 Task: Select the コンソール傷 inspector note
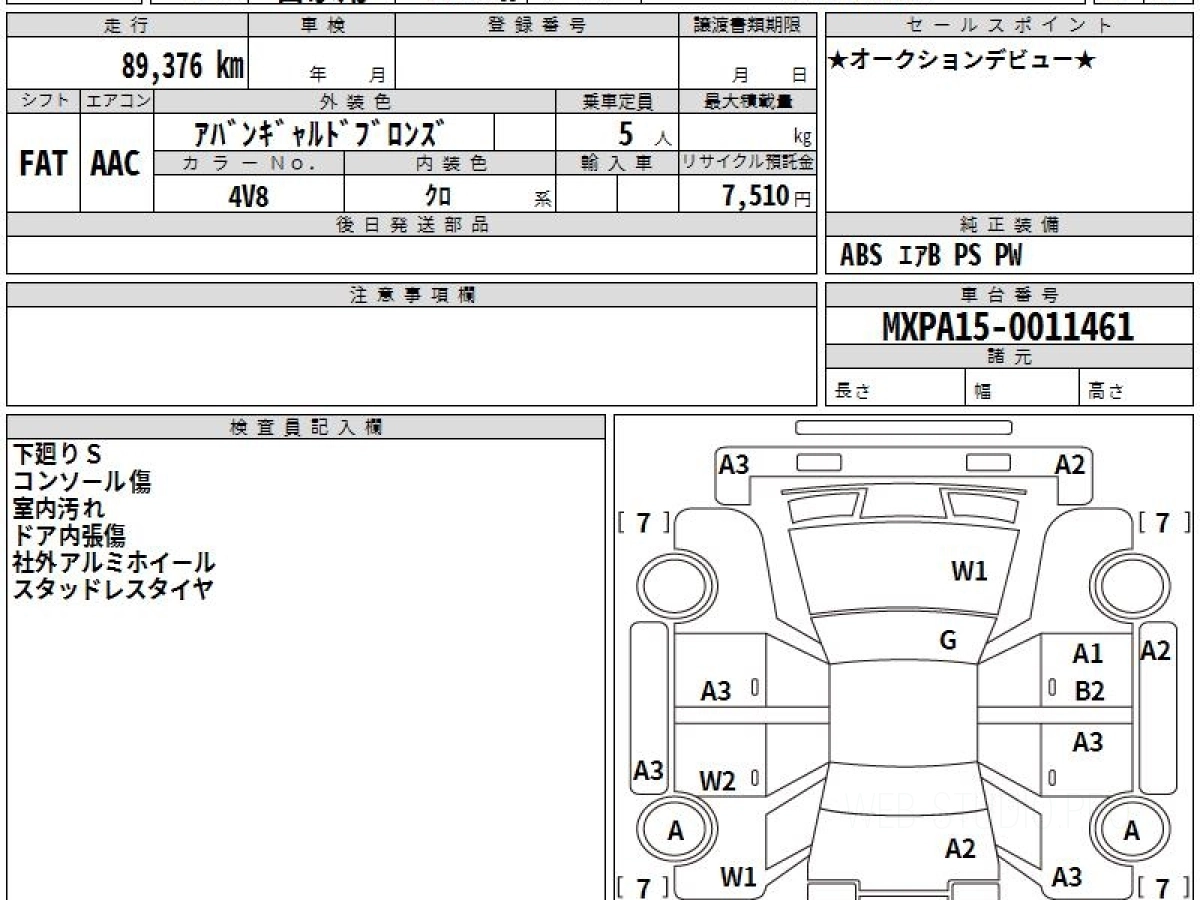click(82, 481)
